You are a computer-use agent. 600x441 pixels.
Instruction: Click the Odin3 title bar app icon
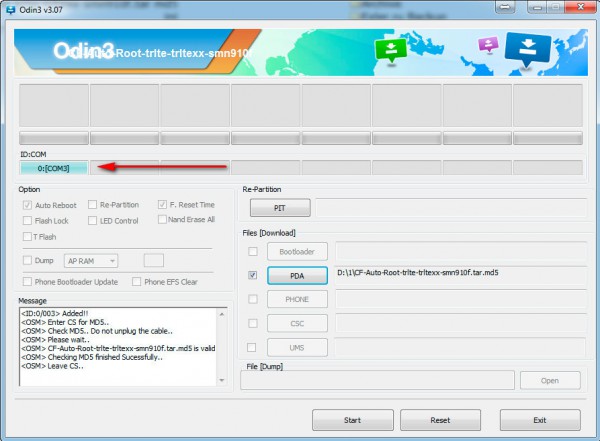[x=10, y=9]
